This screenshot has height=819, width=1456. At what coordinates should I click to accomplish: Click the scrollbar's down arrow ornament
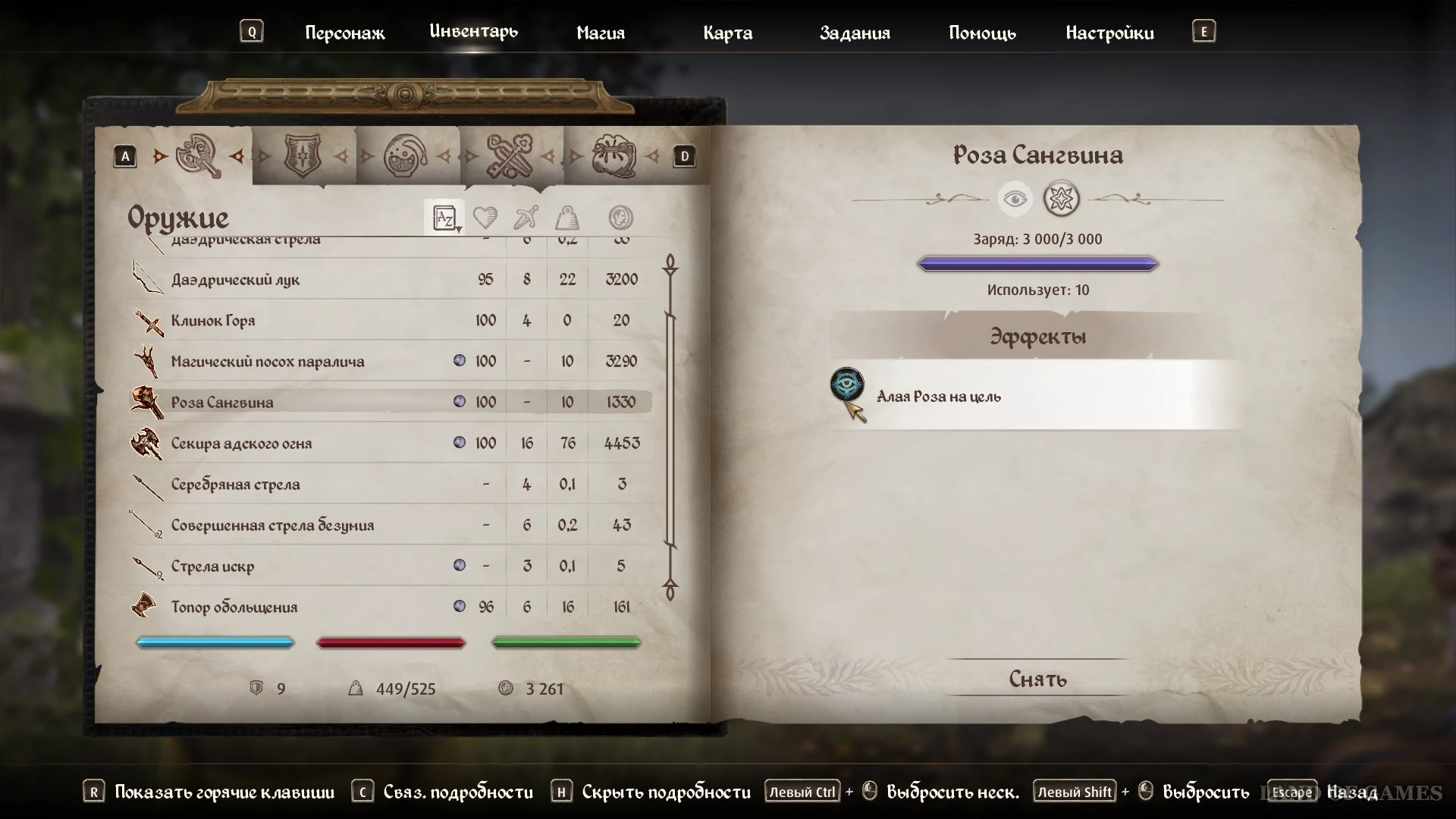(x=670, y=590)
